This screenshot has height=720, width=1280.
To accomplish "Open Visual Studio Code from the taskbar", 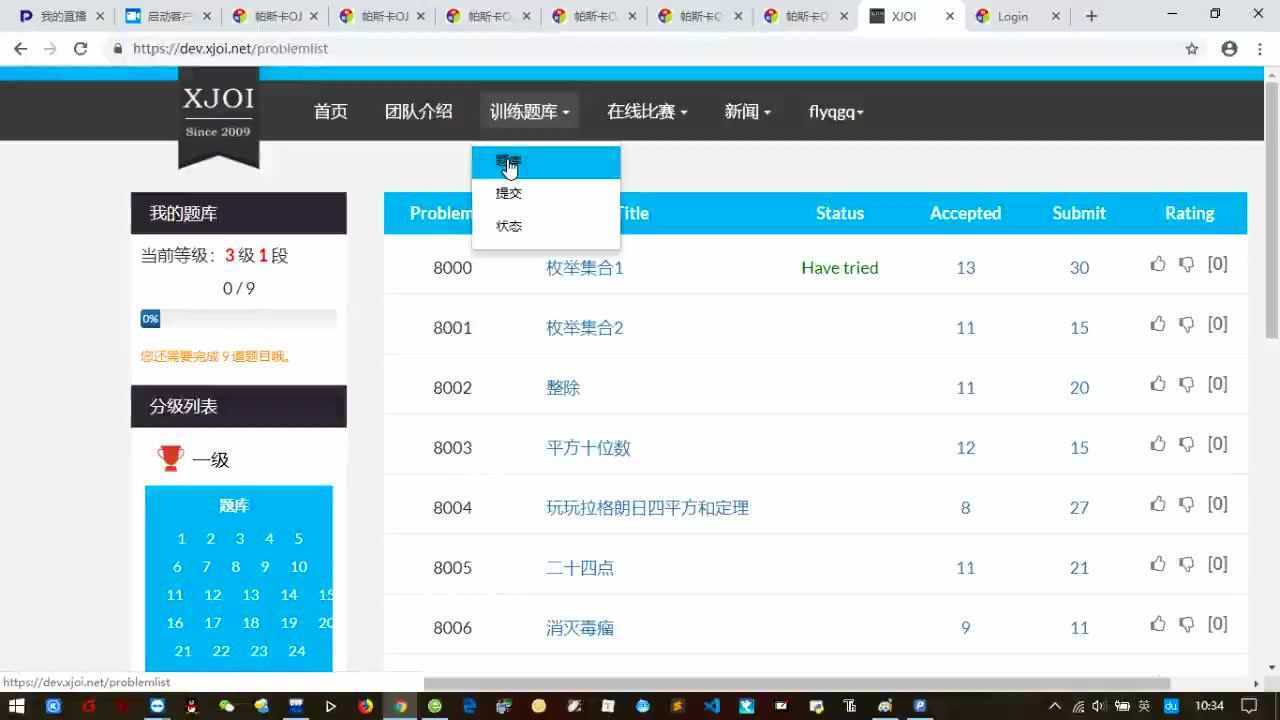I will tap(711, 705).
